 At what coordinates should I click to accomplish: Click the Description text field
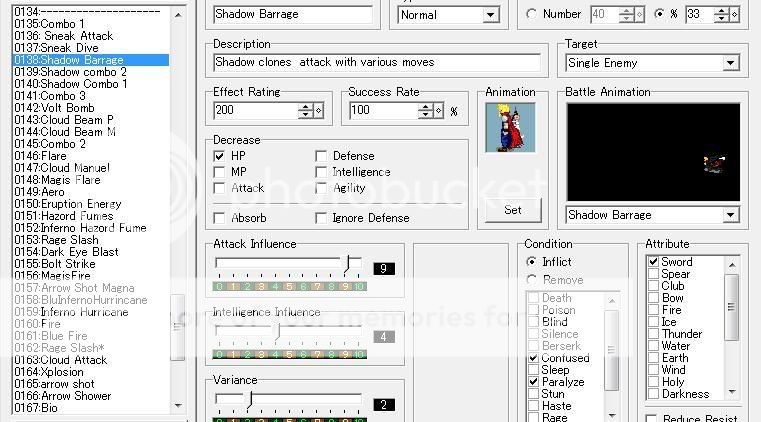[376, 62]
